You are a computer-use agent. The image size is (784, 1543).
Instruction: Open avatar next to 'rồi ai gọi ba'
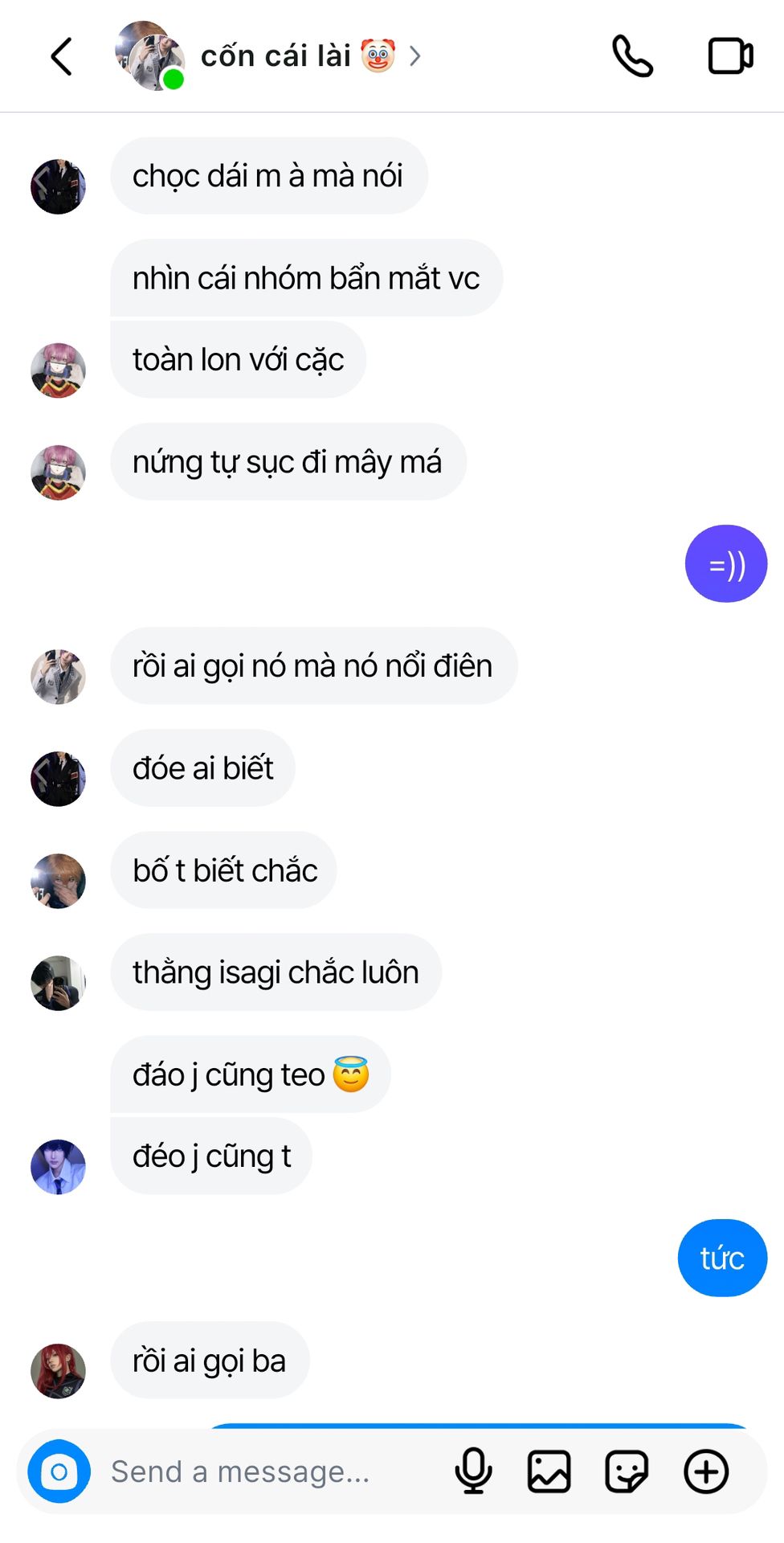[58, 1371]
